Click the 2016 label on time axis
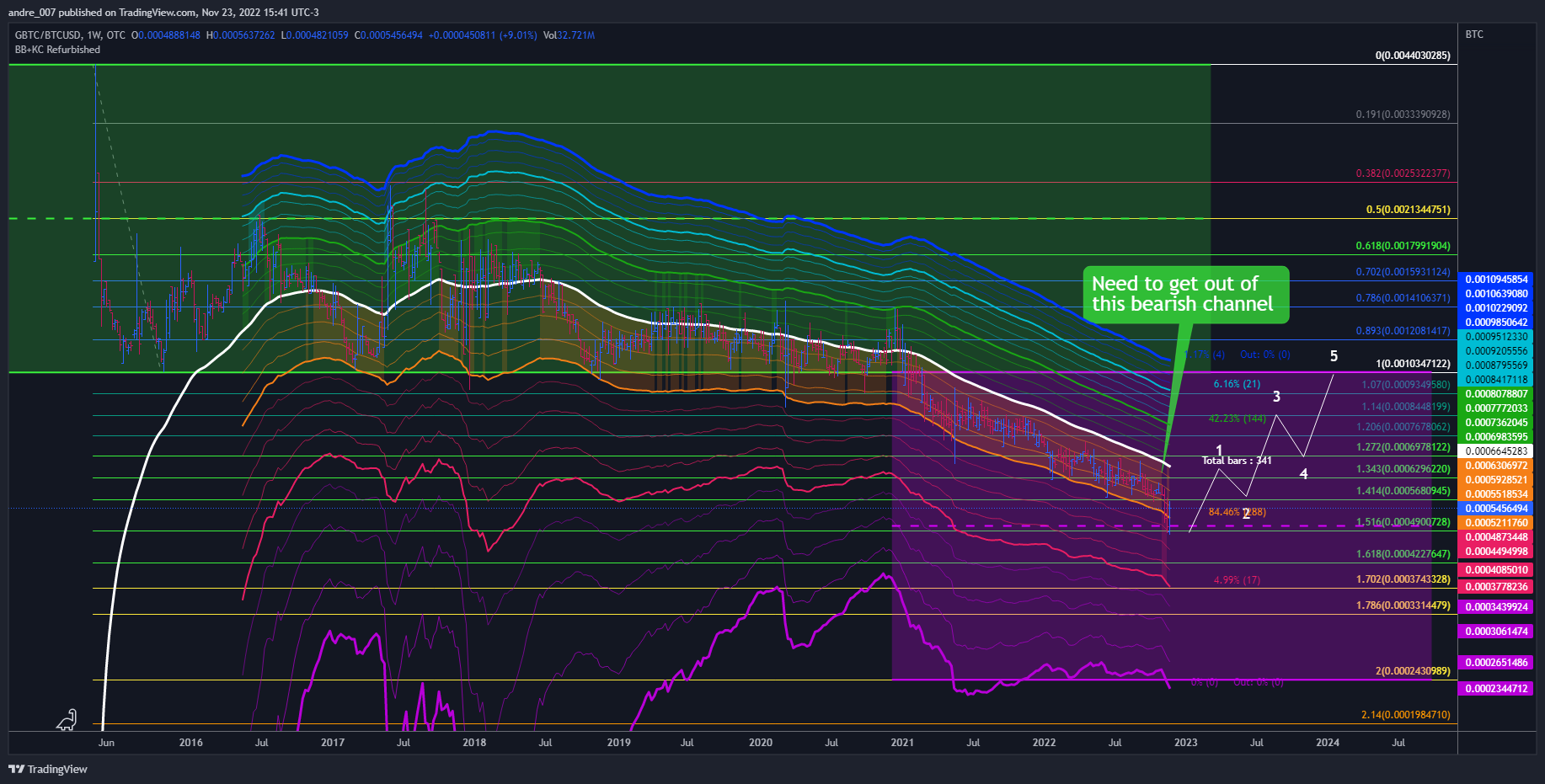Viewport: 1545px width, 784px height. [191, 743]
